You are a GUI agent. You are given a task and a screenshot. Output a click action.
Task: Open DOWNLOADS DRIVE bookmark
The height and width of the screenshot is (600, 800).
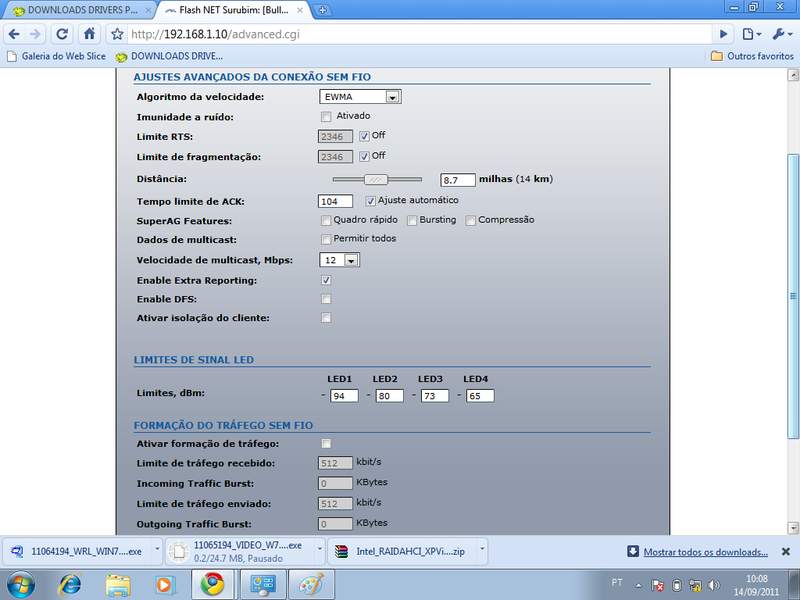(169, 56)
